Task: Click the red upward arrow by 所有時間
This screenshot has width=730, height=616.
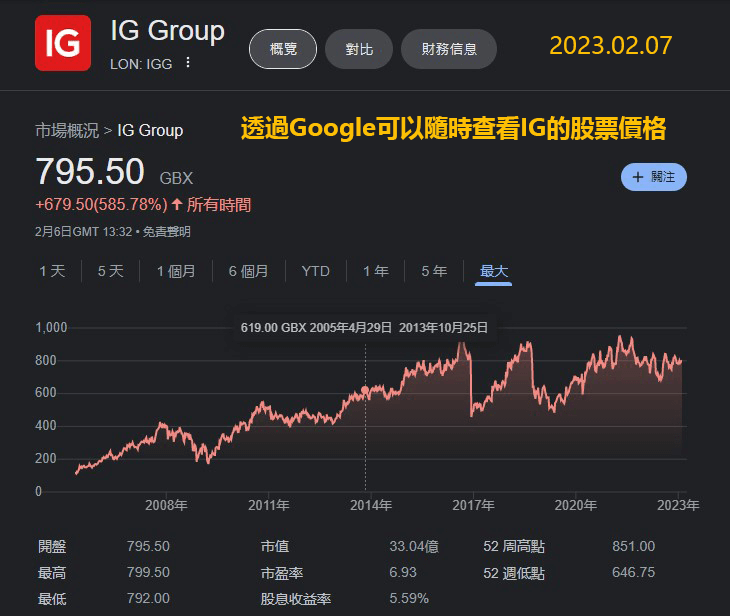Action: click(177, 205)
